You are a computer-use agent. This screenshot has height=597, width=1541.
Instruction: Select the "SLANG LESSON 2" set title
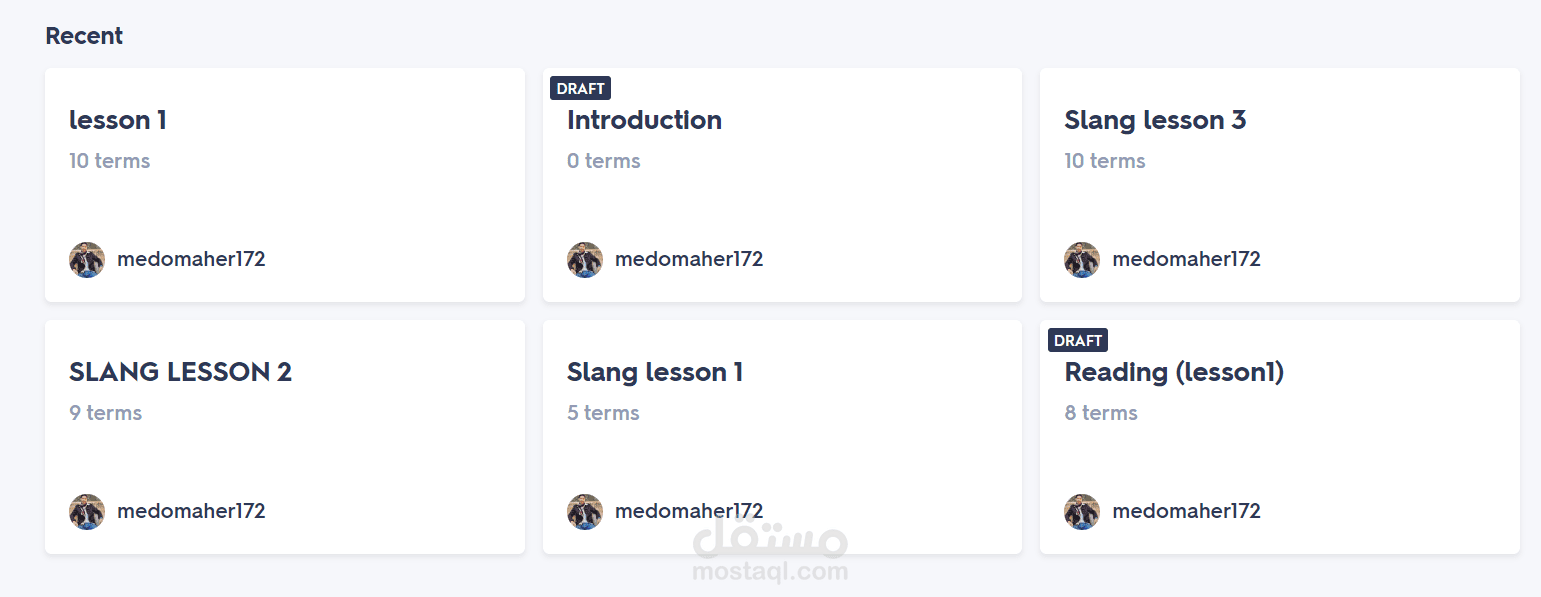pos(180,373)
